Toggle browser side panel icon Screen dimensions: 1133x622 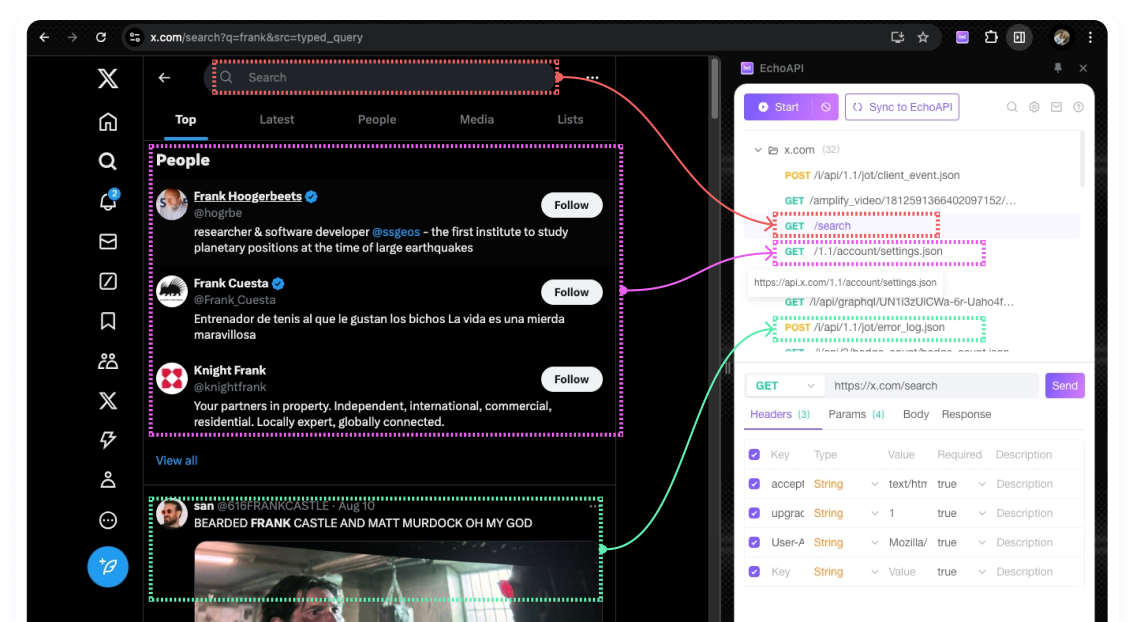coord(1020,37)
